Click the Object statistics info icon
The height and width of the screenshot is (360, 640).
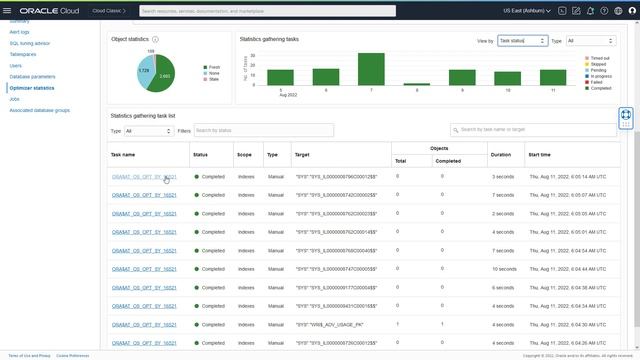(x=155, y=39)
